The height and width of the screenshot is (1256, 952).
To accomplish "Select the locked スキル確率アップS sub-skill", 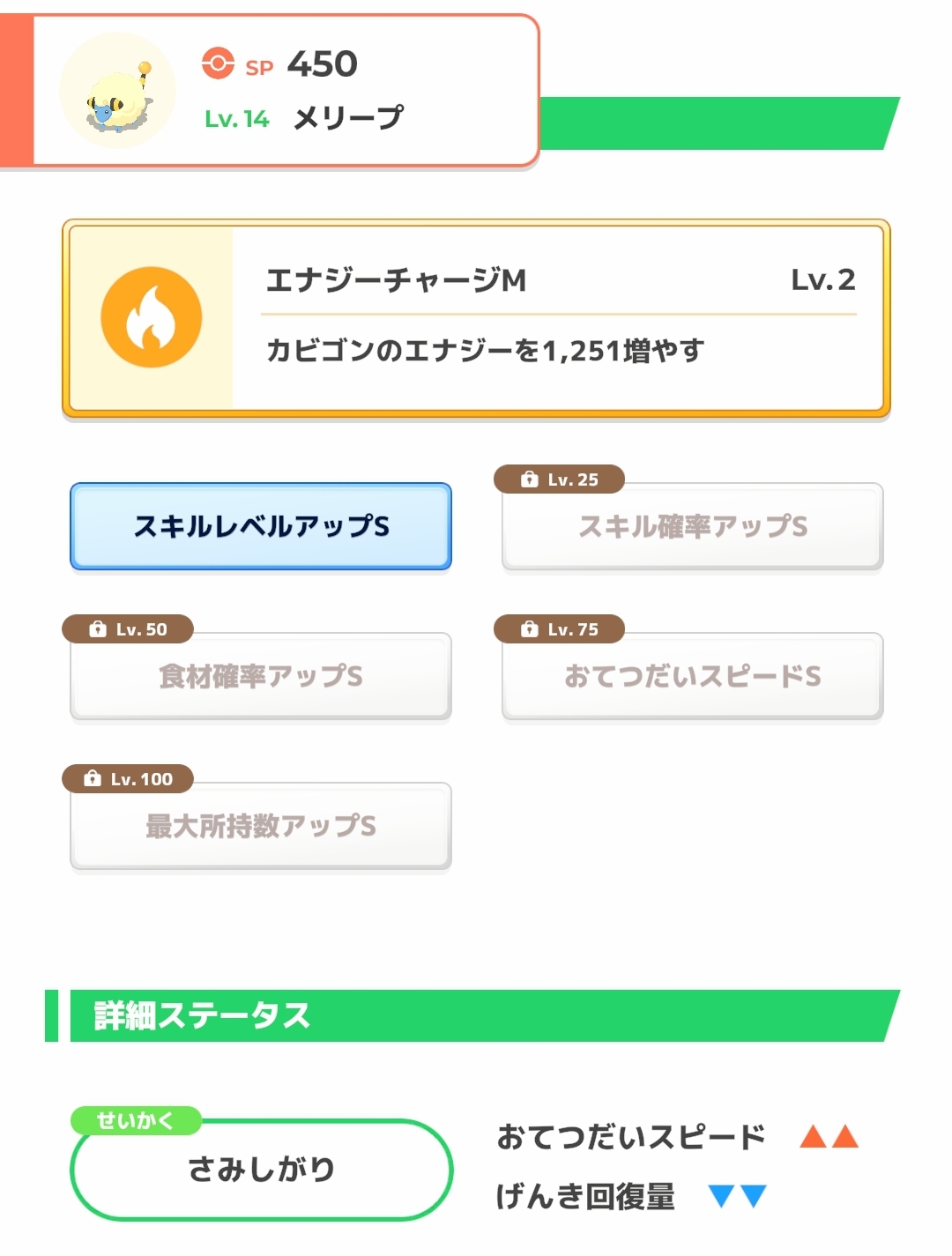I will coord(693,528).
